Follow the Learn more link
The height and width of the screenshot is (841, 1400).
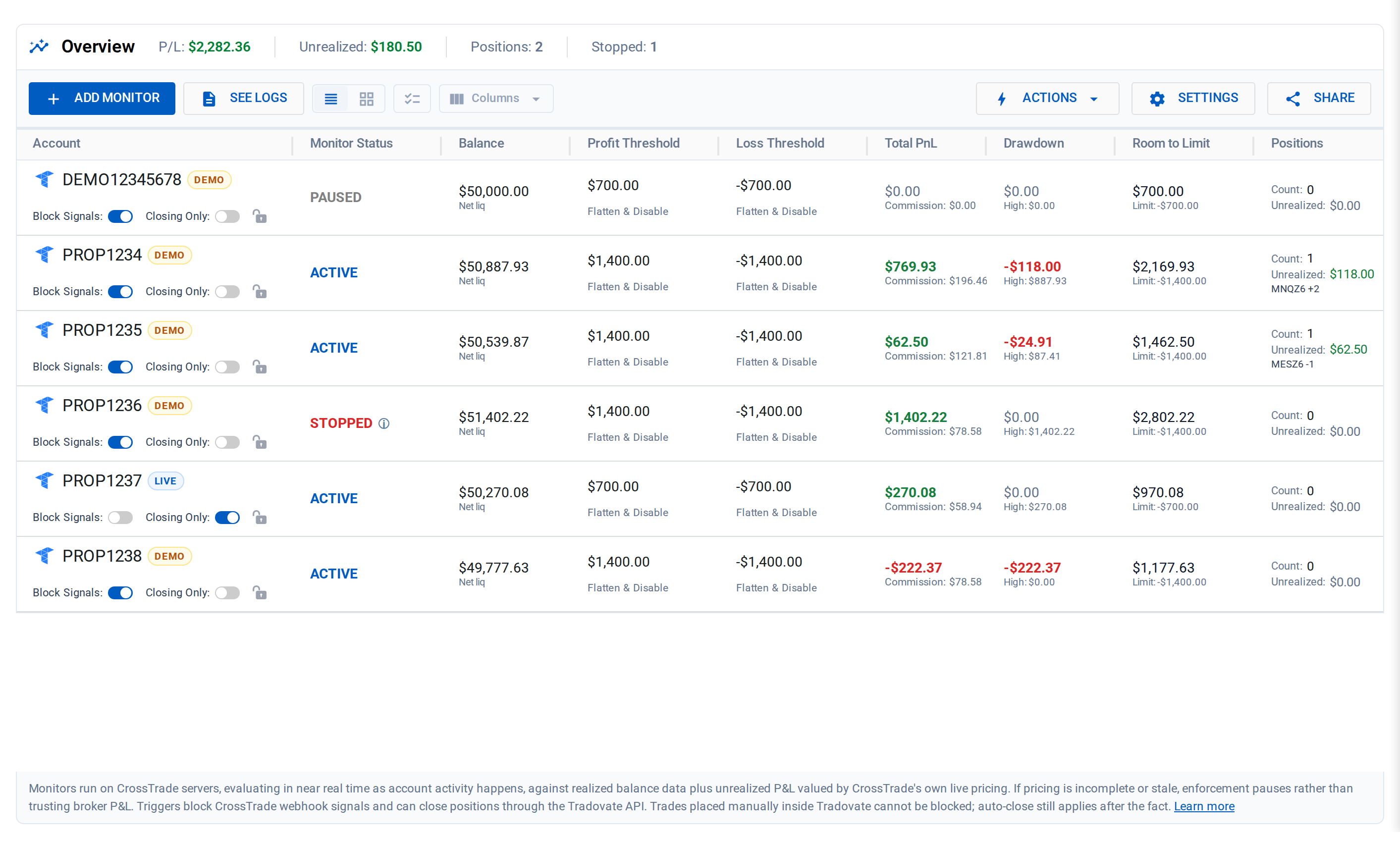coord(1204,806)
